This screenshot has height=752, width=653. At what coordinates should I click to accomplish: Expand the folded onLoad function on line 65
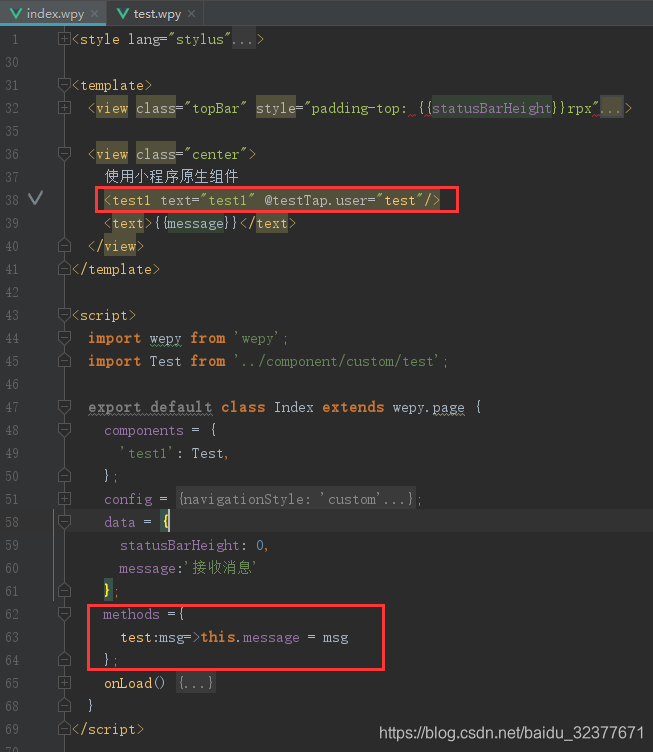(64, 683)
